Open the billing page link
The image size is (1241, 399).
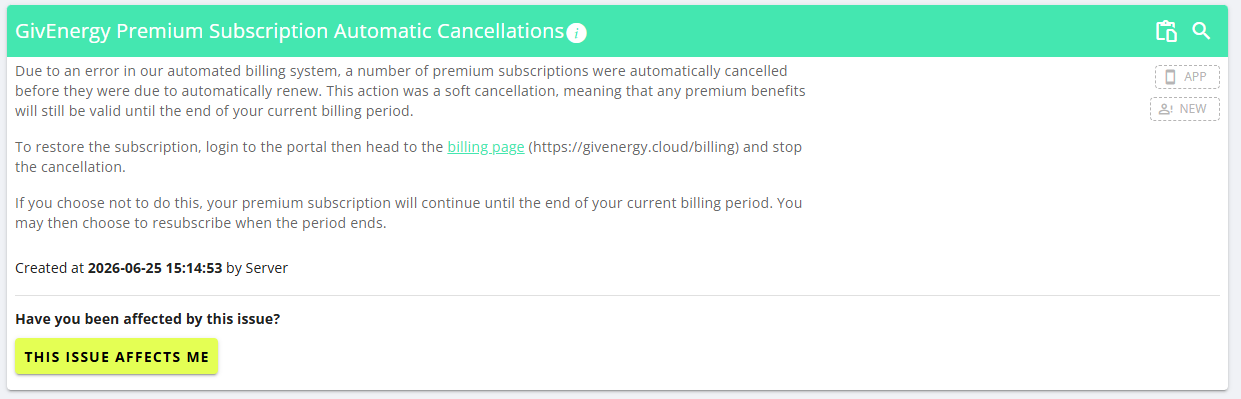pyautogui.click(x=486, y=147)
